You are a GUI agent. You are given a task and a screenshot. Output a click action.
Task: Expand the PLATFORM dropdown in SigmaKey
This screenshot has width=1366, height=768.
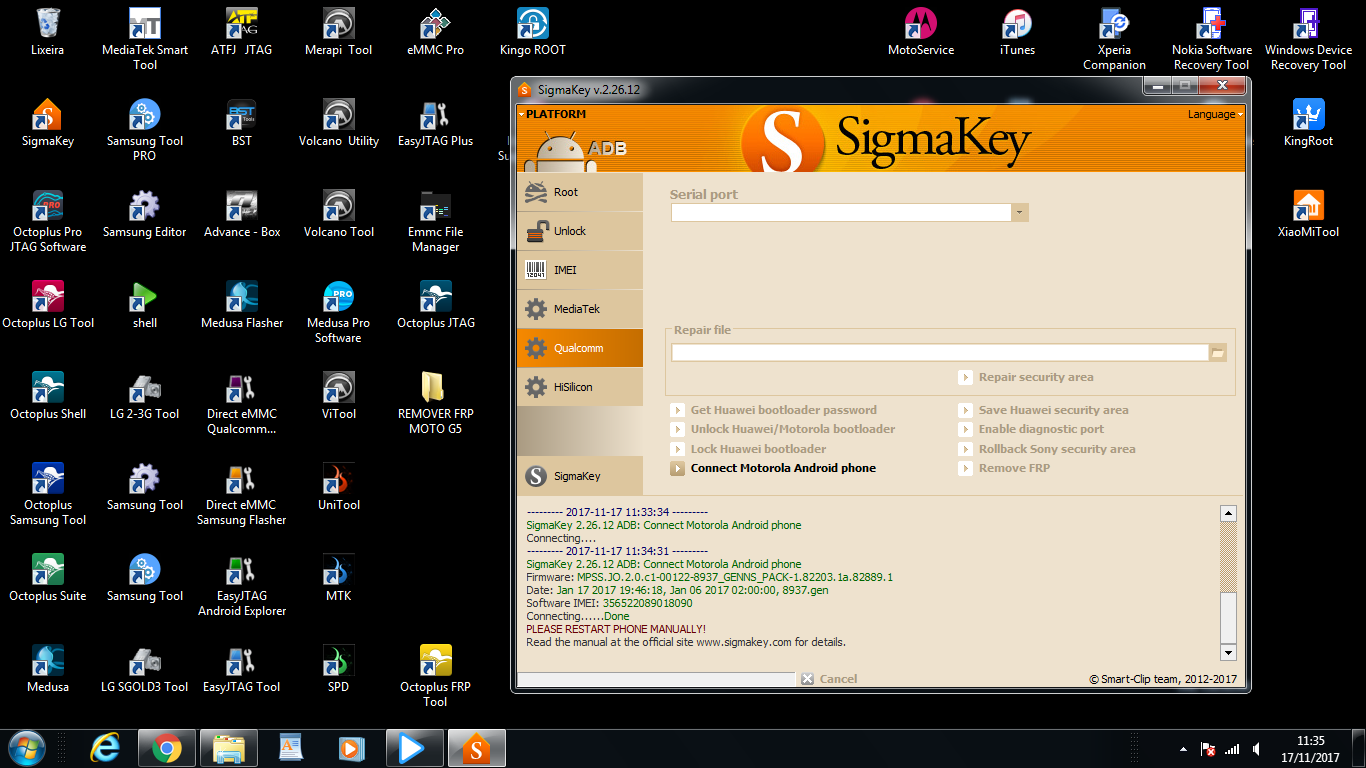tap(552, 114)
